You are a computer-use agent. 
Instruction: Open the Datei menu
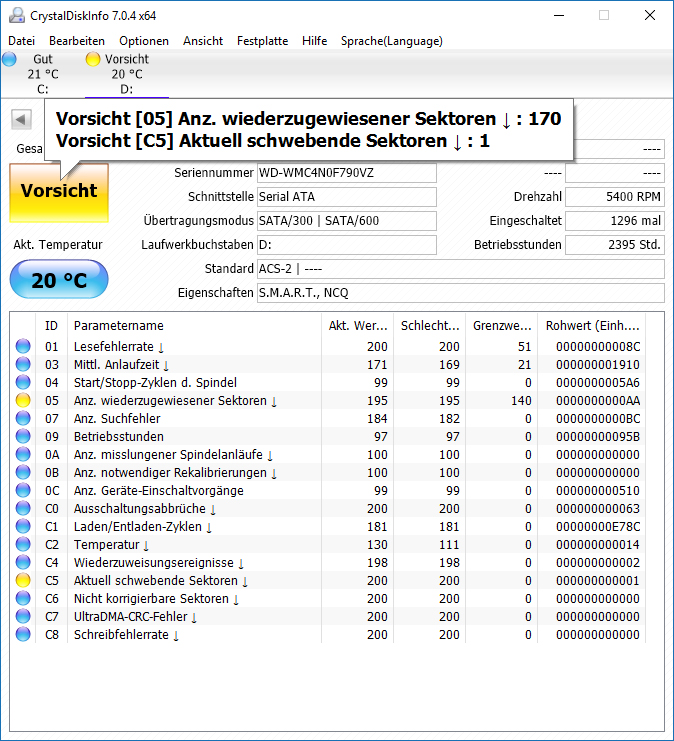click(x=22, y=41)
